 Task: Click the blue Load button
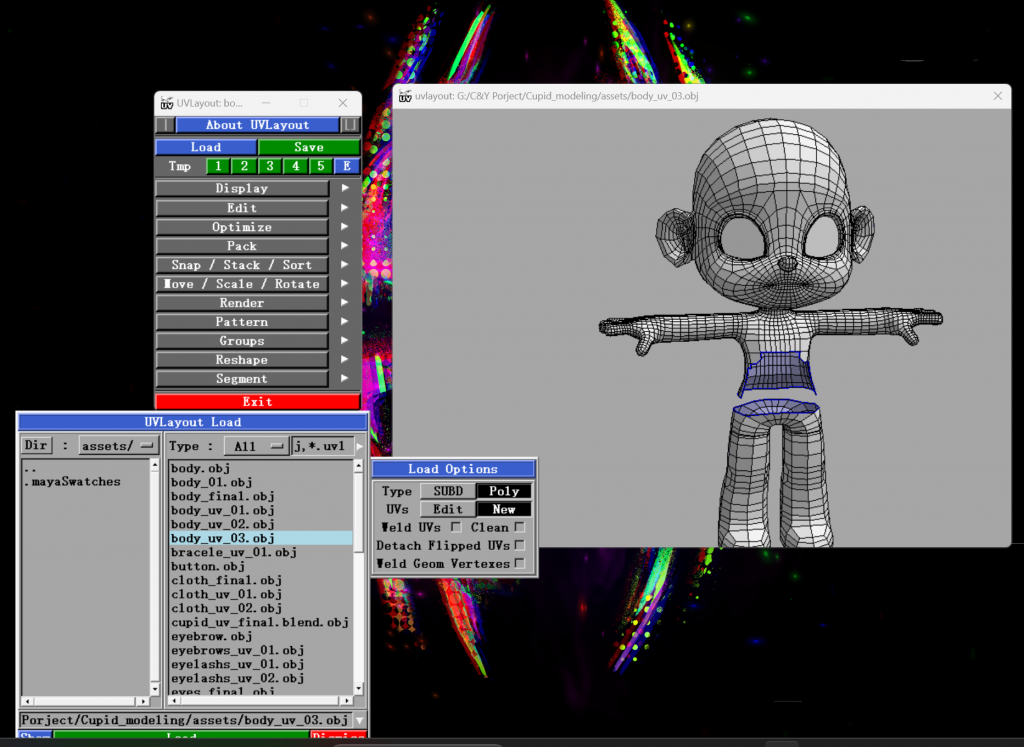click(206, 147)
